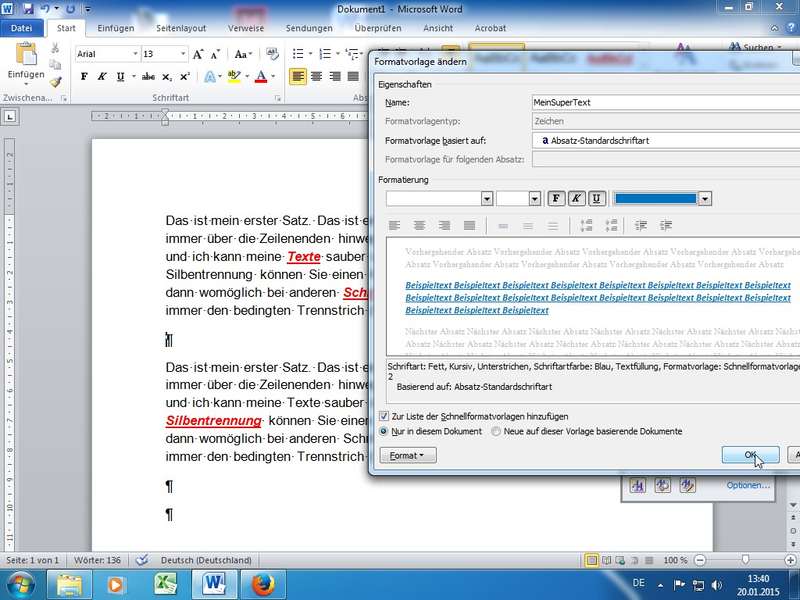
Task: Click the Save icon in quick access toolbar
Action: (28, 9)
